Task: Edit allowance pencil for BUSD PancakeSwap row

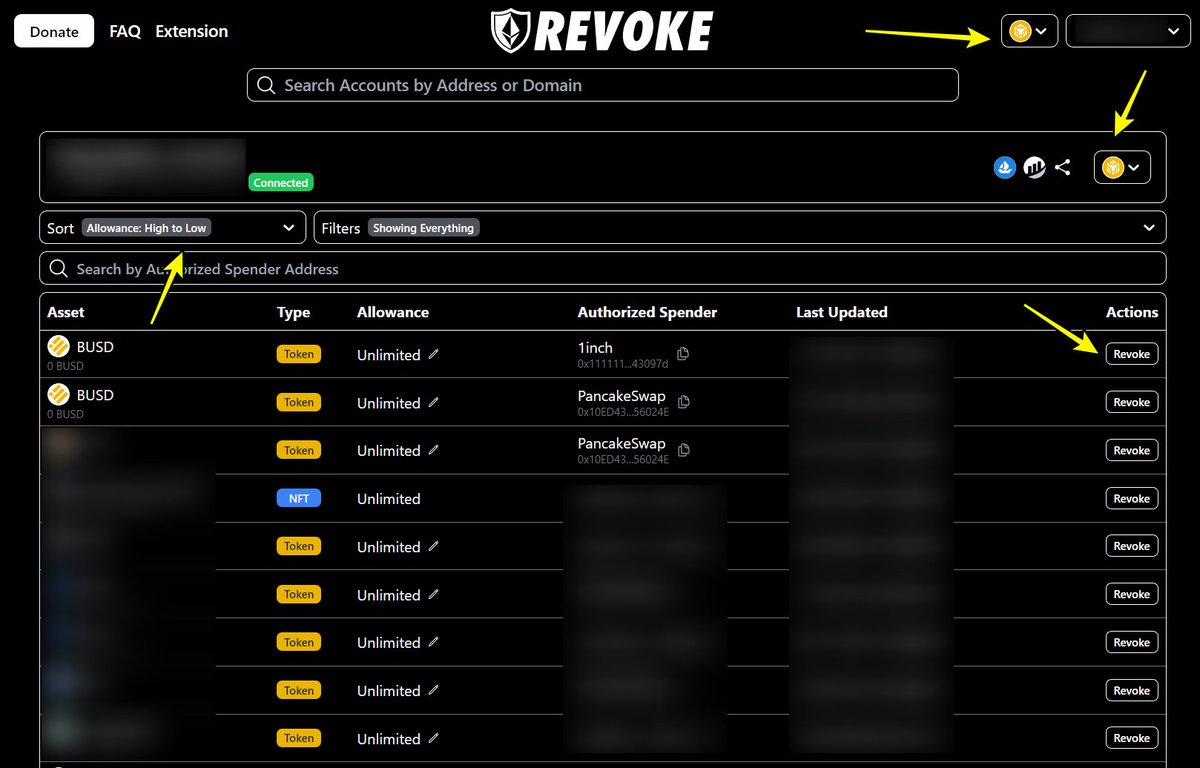Action: [433, 402]
